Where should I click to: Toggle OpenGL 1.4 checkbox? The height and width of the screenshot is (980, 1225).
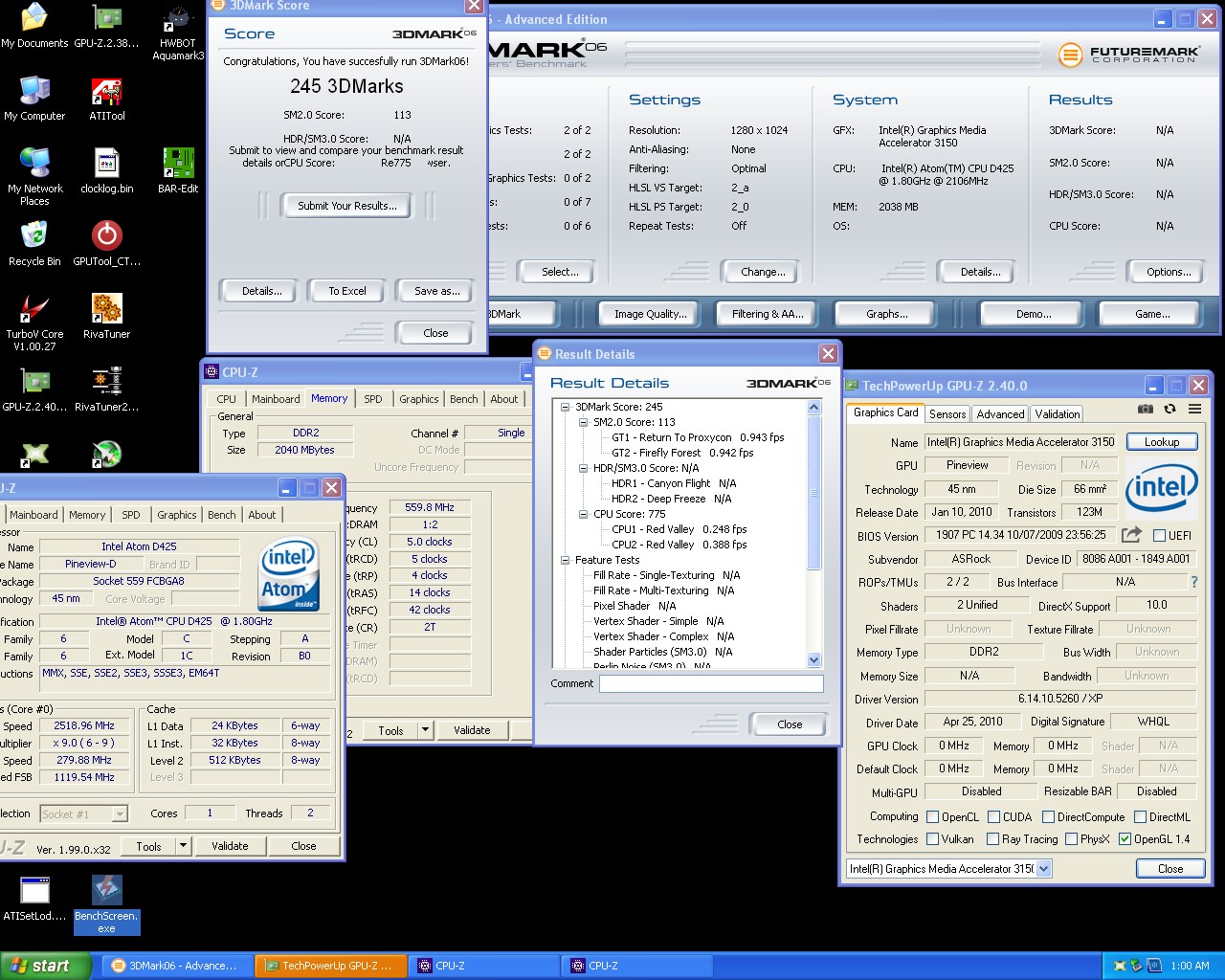tap(1125, 839)
